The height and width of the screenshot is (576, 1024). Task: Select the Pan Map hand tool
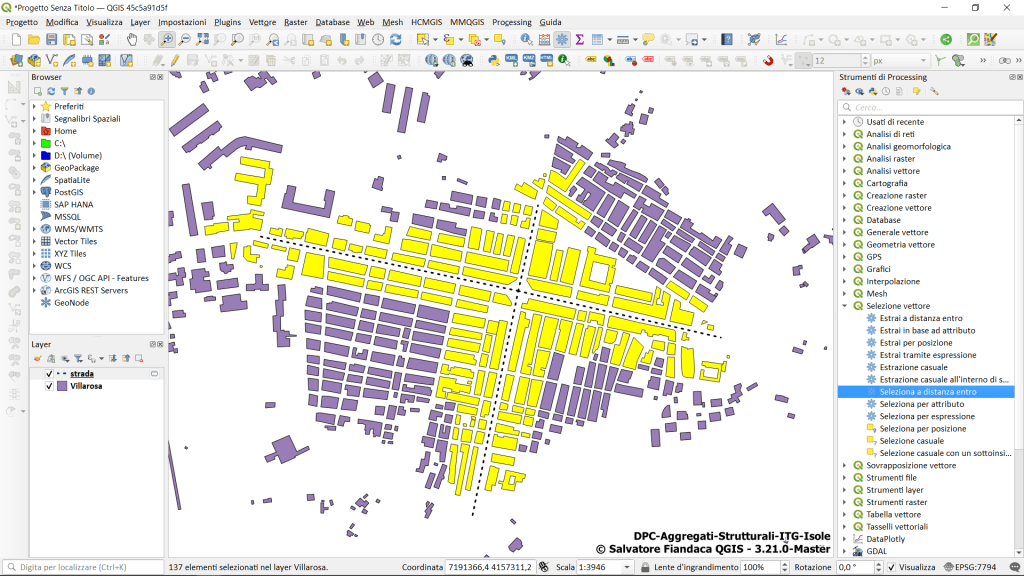132,39
